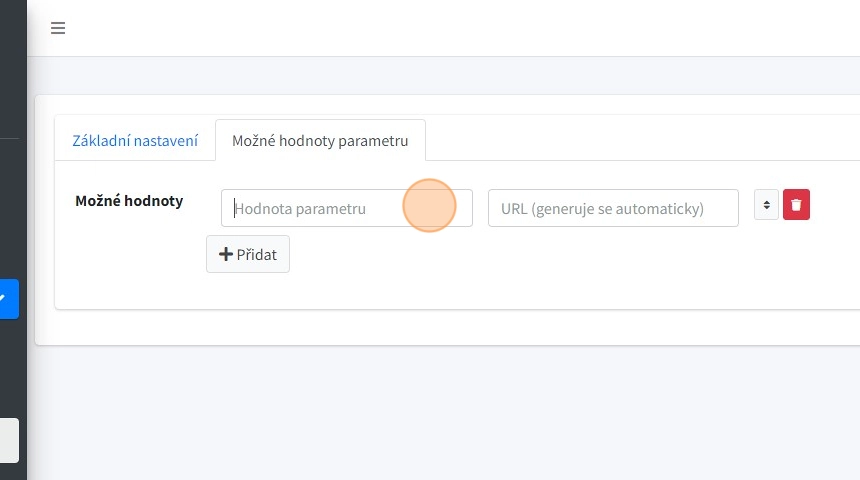This screenshot has width=860, height=480.
Task: Click the Možné hodnoty label
Action: pyautogui.click(x=129, y=201)
